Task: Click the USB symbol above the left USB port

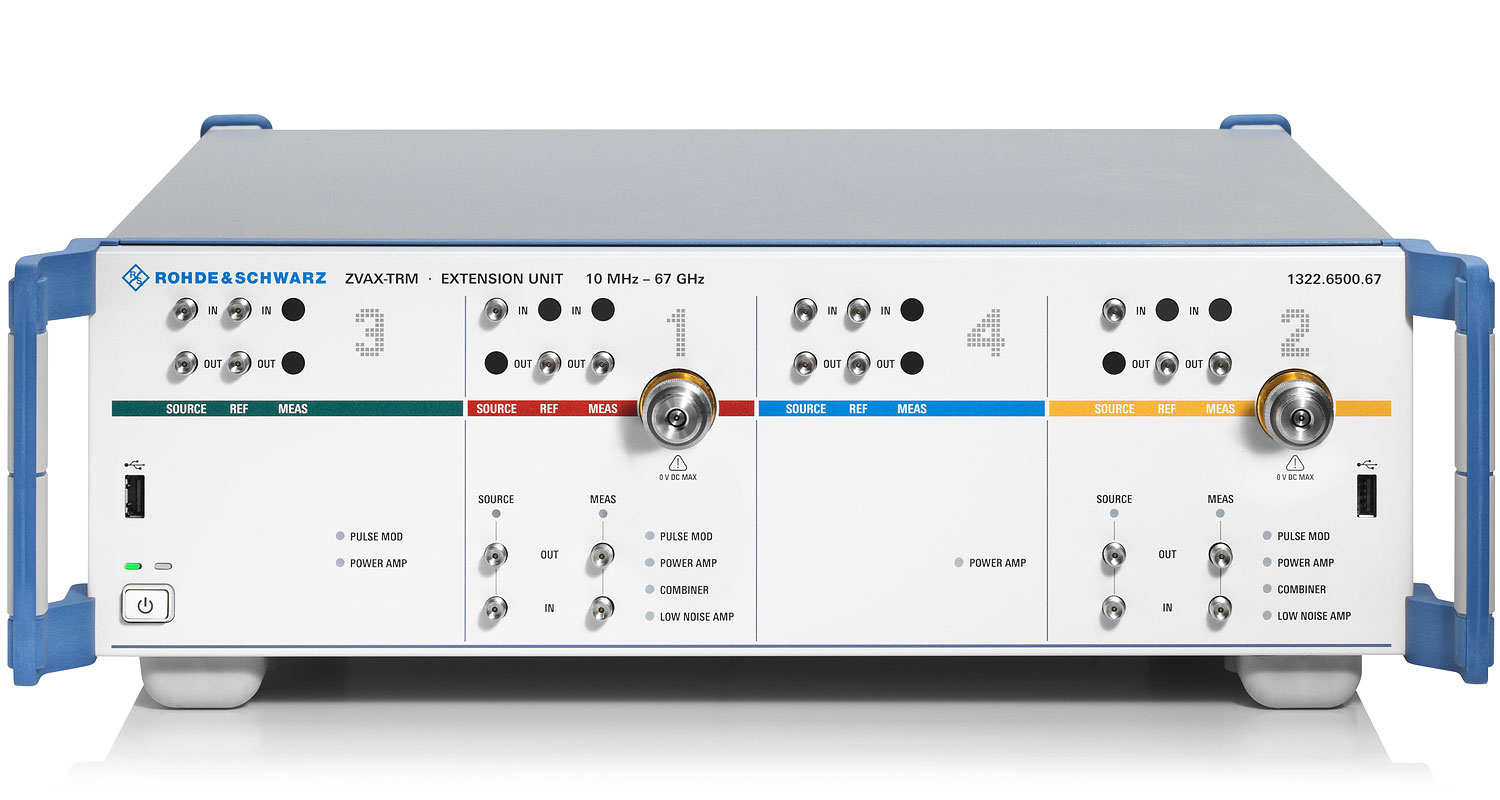Action: coord(133,464)
